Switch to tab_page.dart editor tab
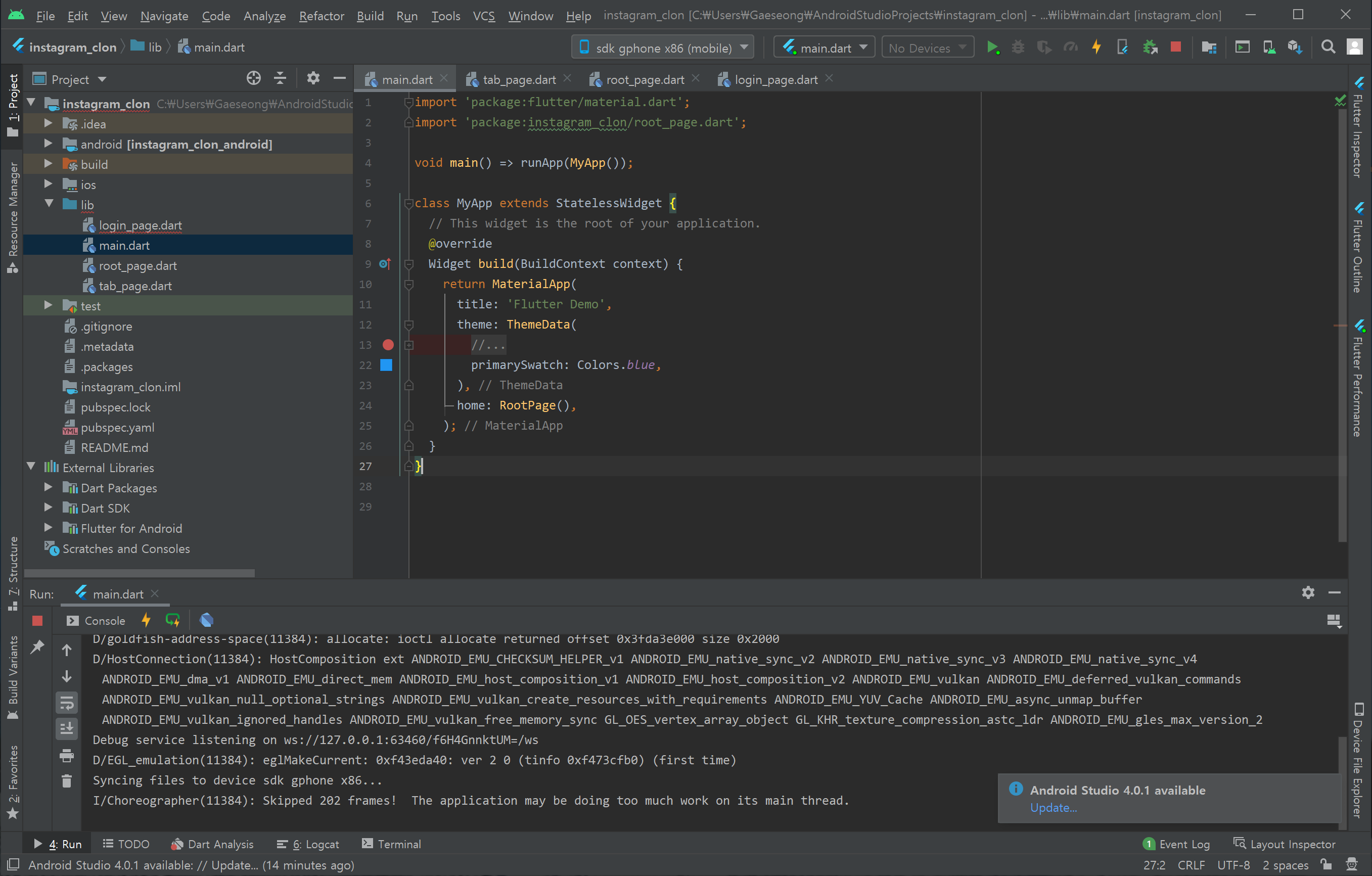The image size is (1372, 876). click(519, 80)
